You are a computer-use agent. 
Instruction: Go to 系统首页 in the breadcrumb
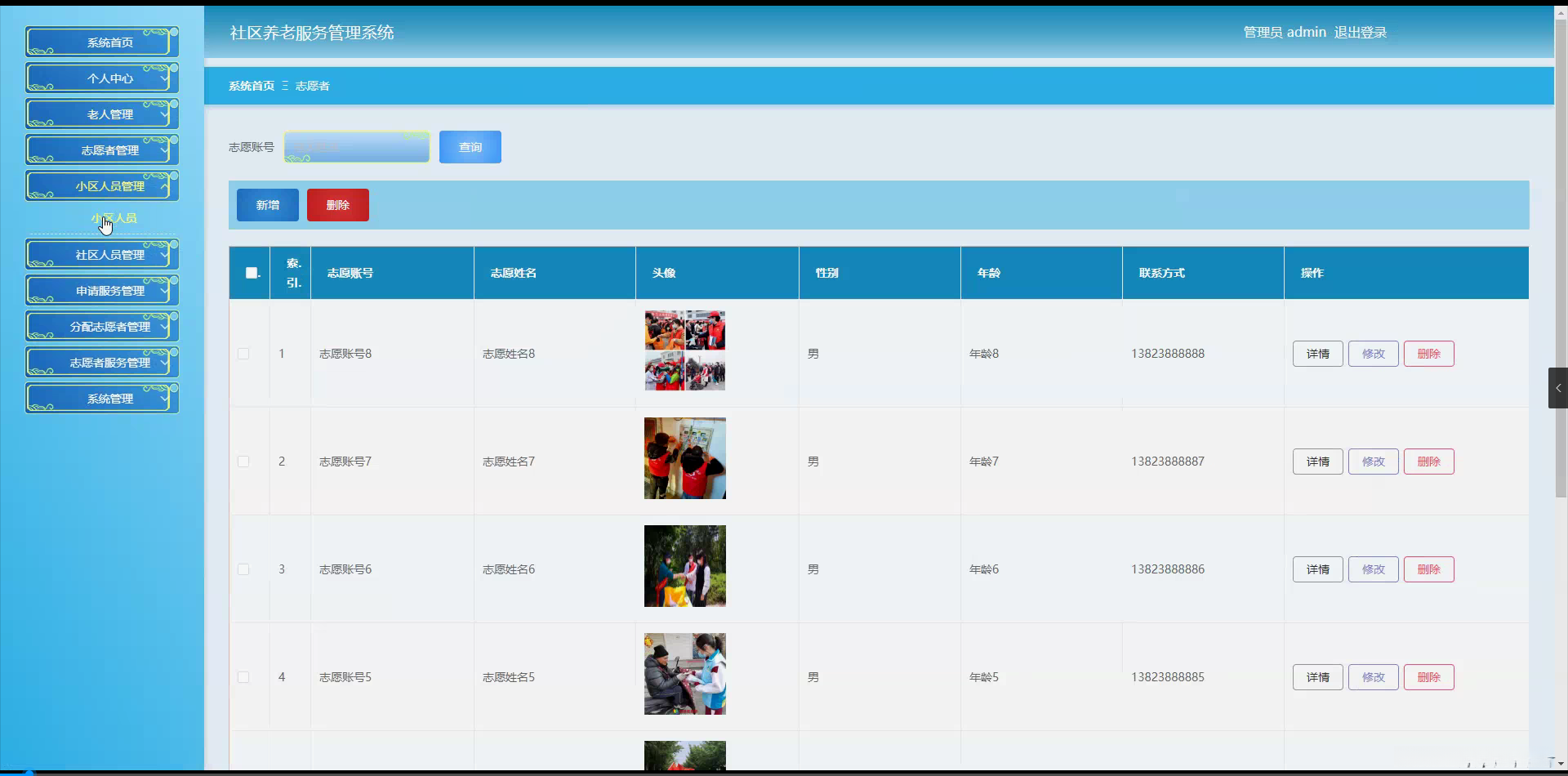[x=252, y=86]
